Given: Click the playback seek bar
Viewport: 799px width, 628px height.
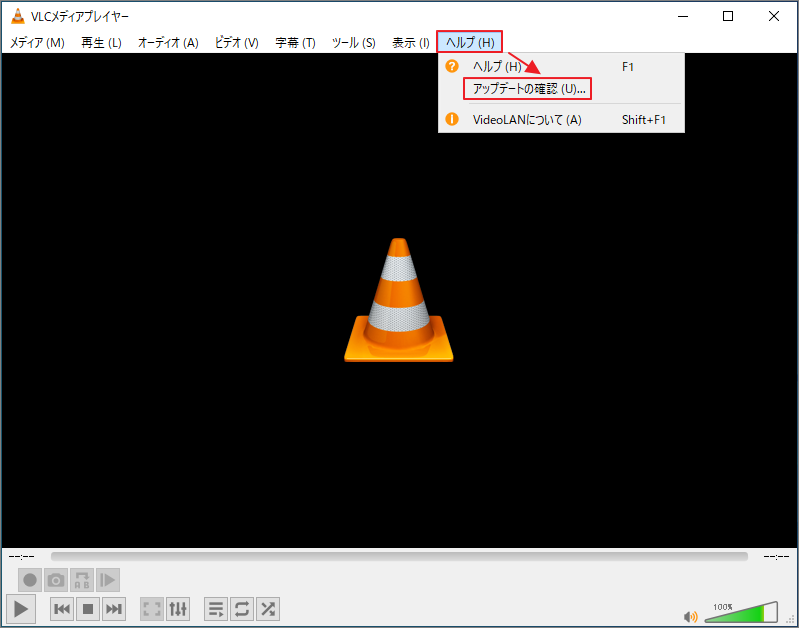Looking at the screenshot, I should pos(399,556).
